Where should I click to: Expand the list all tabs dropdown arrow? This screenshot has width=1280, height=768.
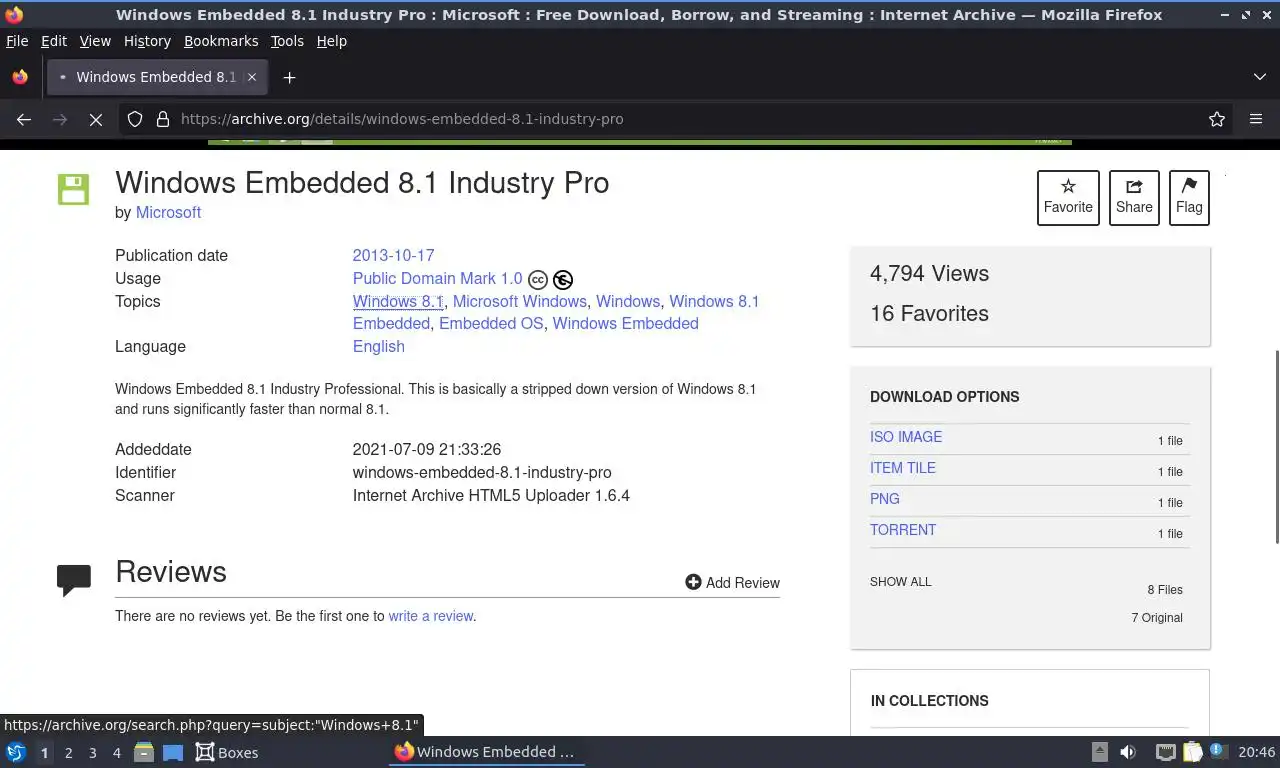click(1260, 77)
